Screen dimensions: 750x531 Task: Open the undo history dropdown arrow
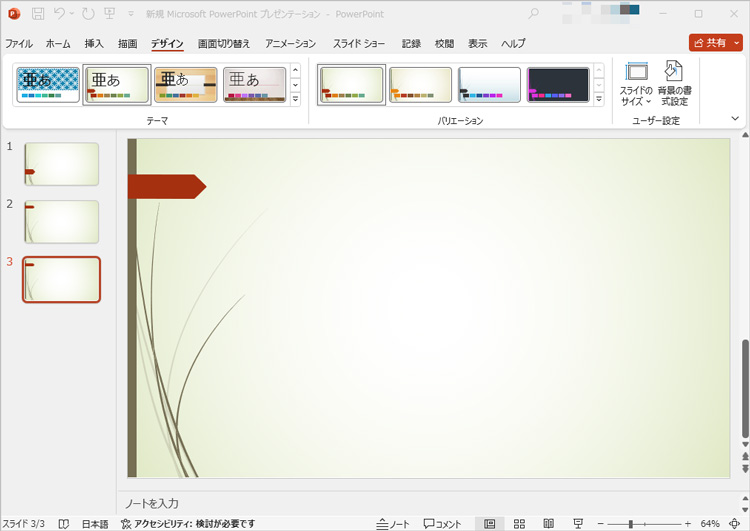click(72, 14)
